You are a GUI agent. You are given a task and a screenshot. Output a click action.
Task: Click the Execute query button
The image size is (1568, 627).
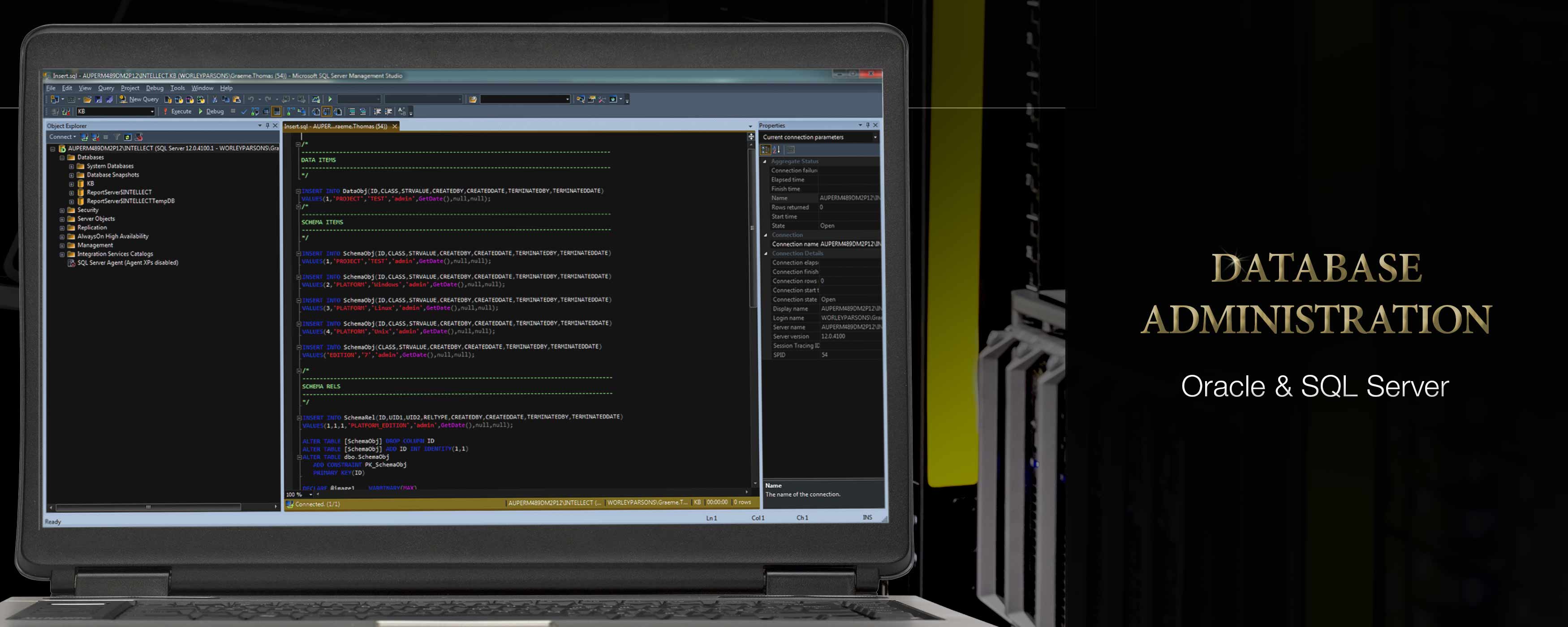point(177,112)
